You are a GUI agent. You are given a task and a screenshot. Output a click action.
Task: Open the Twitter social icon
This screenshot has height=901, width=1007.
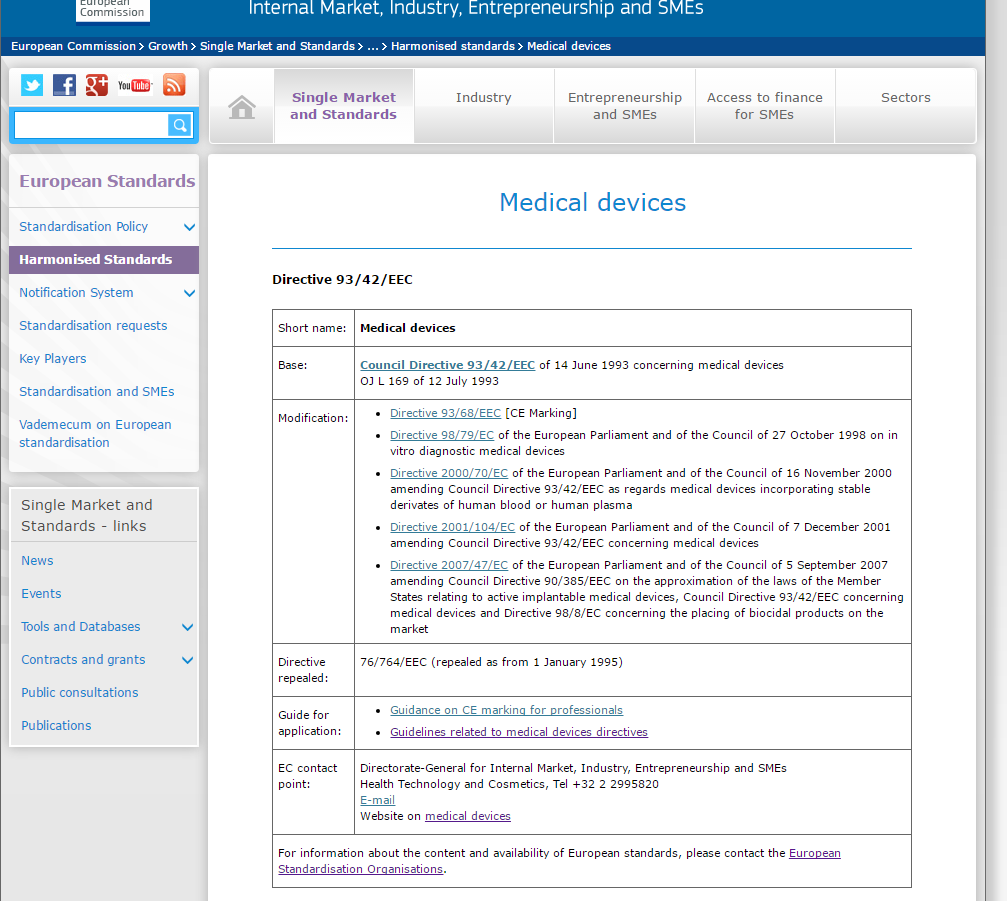[32, 85]
